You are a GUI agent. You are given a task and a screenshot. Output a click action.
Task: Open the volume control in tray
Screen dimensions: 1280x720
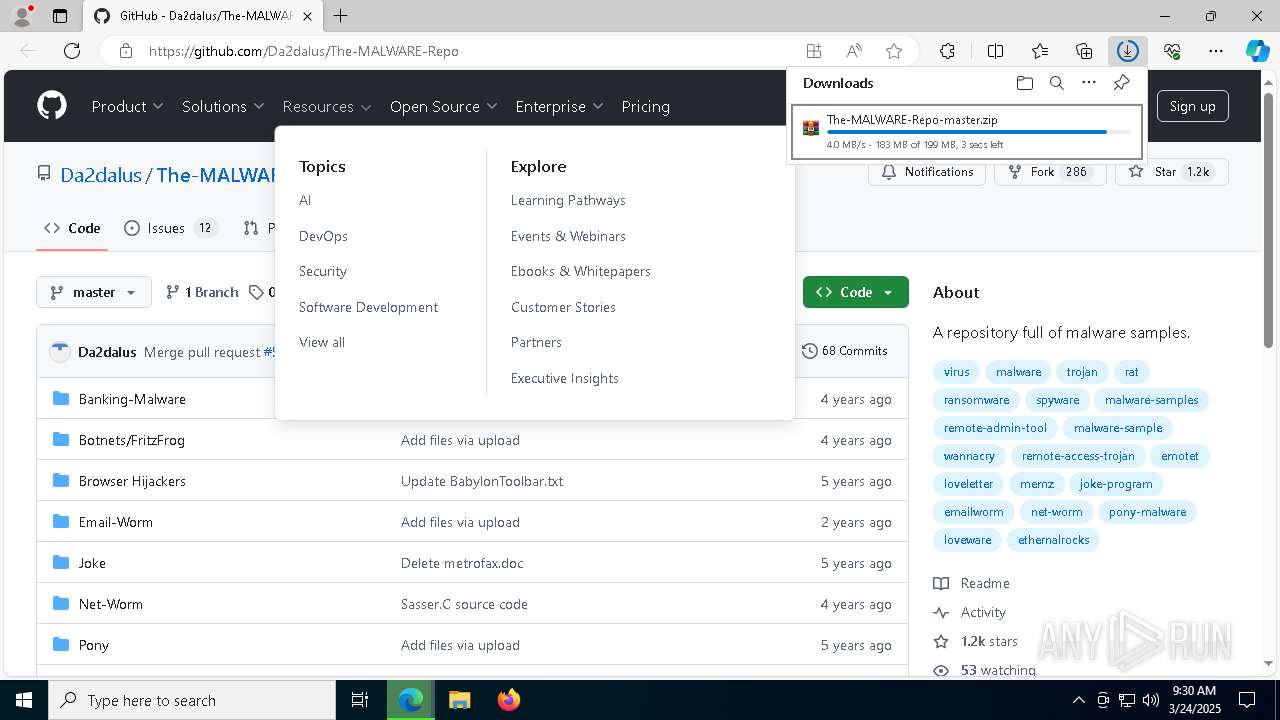(1151, 700)
